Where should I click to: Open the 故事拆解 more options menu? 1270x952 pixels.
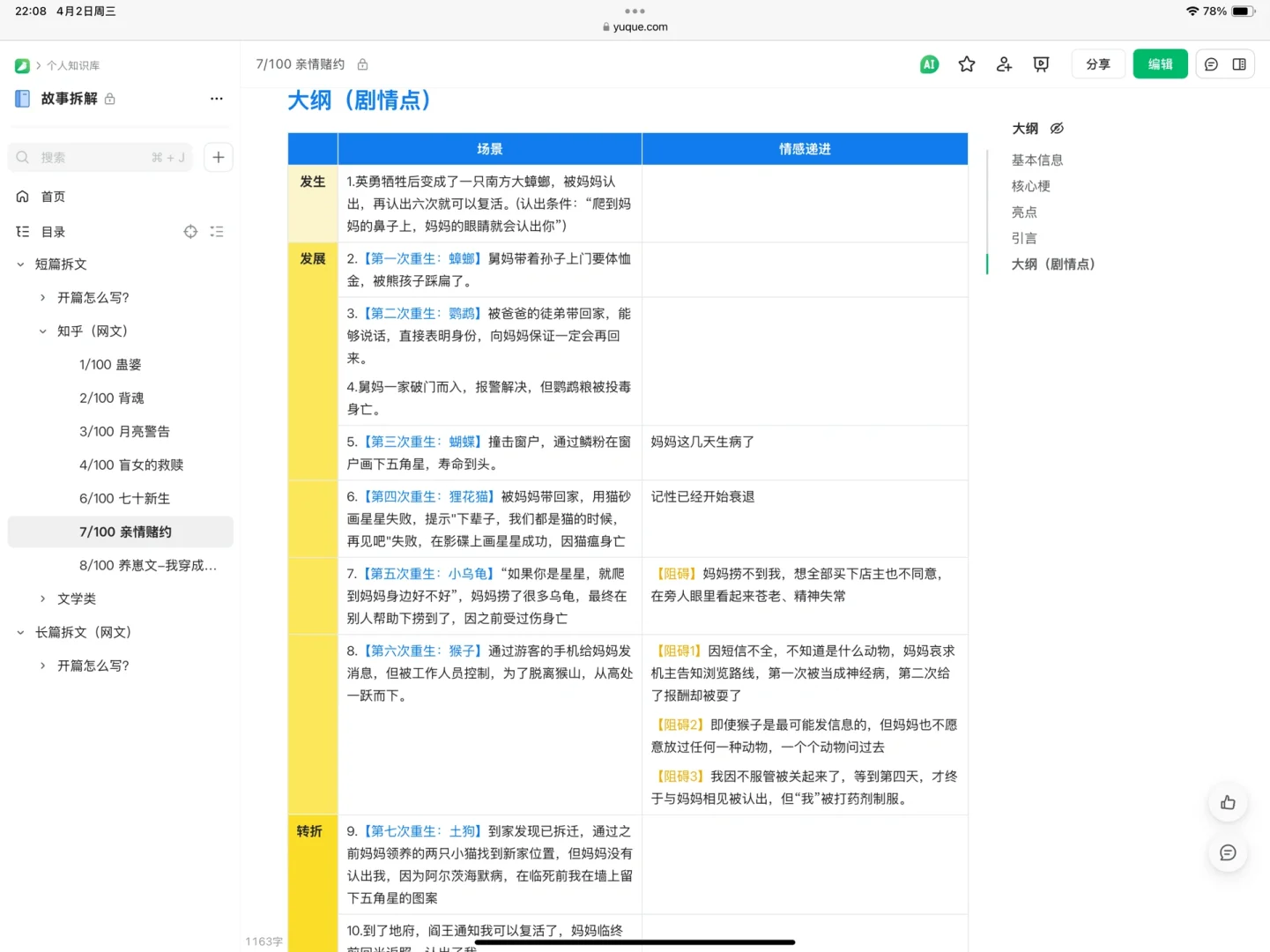216,99
